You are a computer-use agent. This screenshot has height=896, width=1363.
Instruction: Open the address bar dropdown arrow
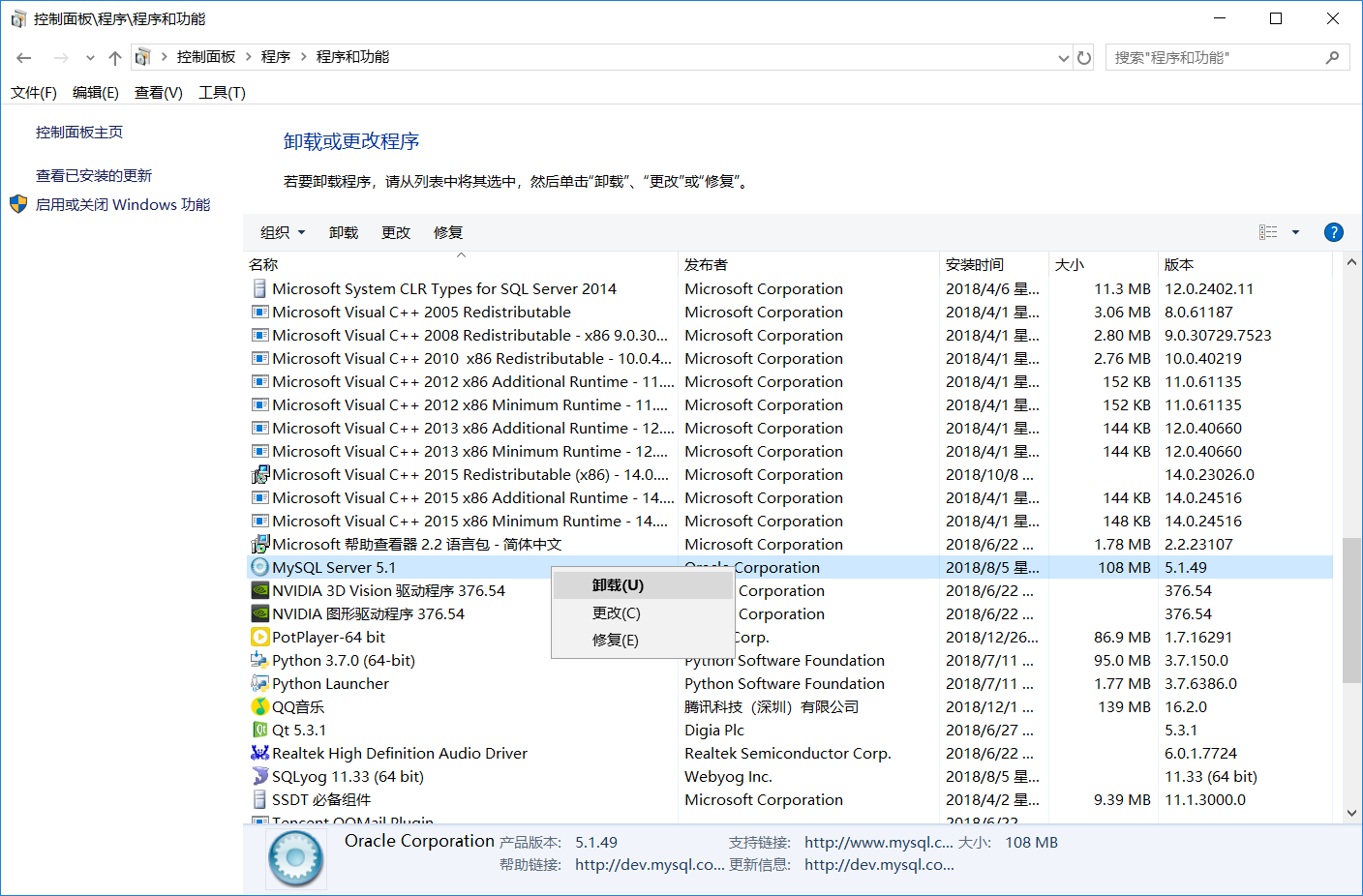coord(1063,57)
